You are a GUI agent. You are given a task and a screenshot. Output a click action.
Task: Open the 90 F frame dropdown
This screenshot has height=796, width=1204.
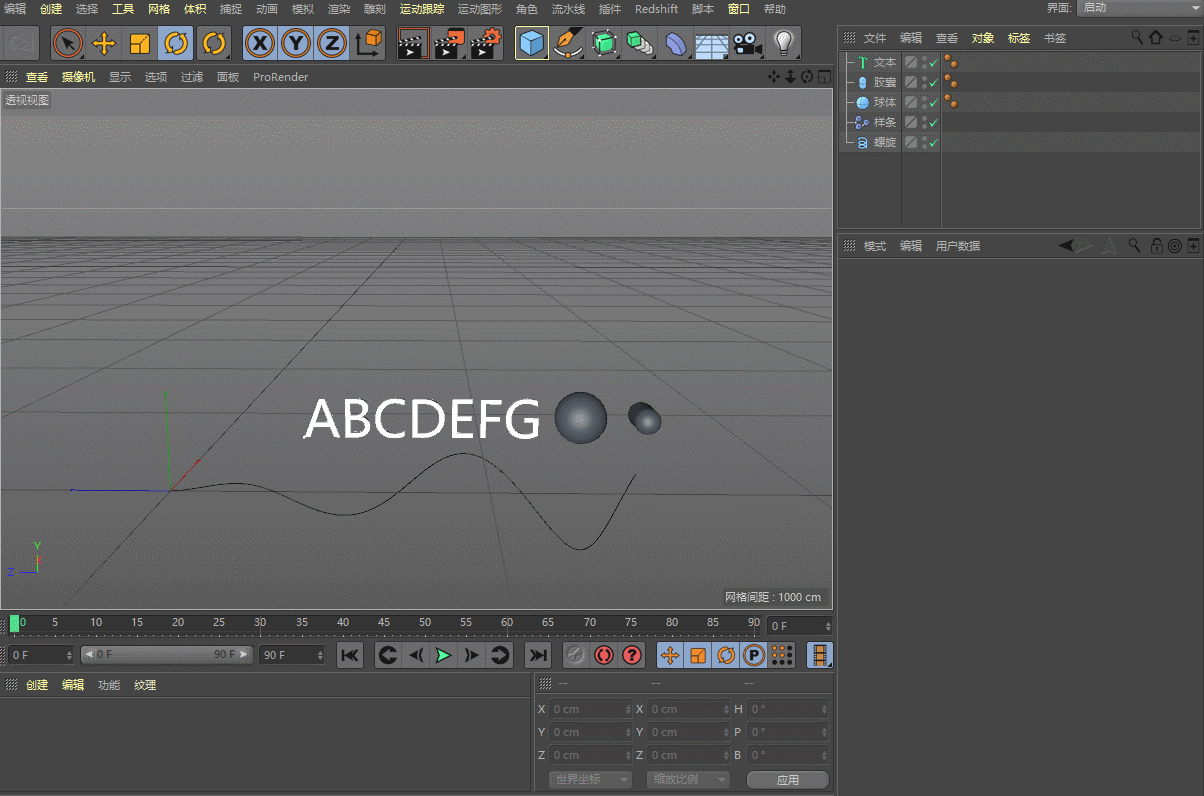(x=292, y=655)
